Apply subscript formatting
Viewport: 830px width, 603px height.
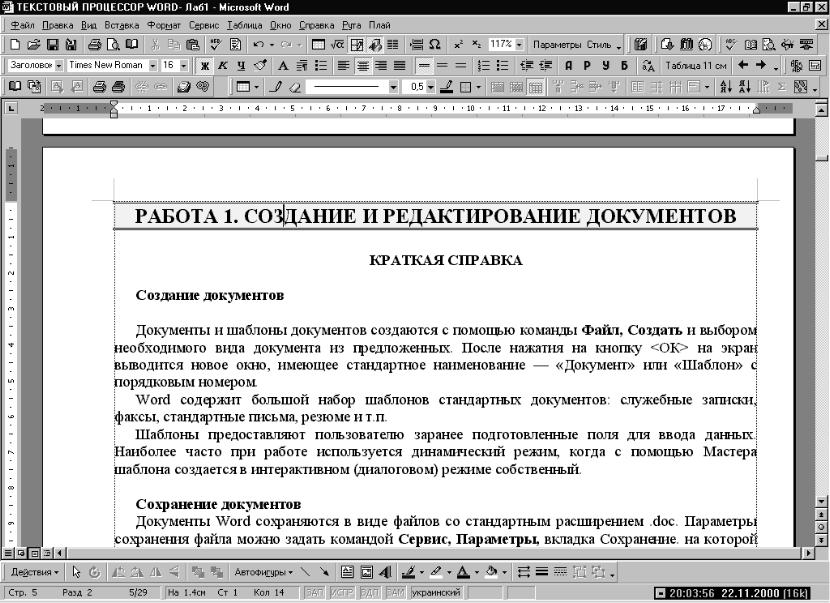coord(476,44)
